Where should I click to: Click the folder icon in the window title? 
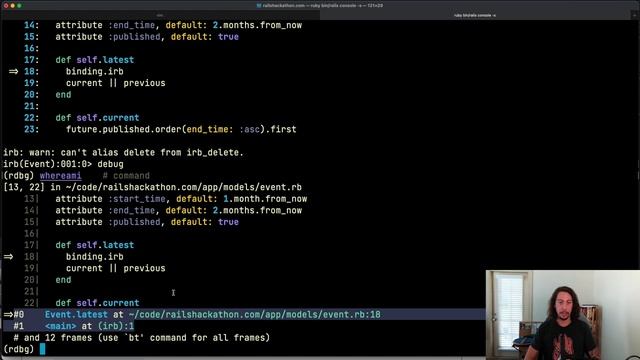click(259, 6)
